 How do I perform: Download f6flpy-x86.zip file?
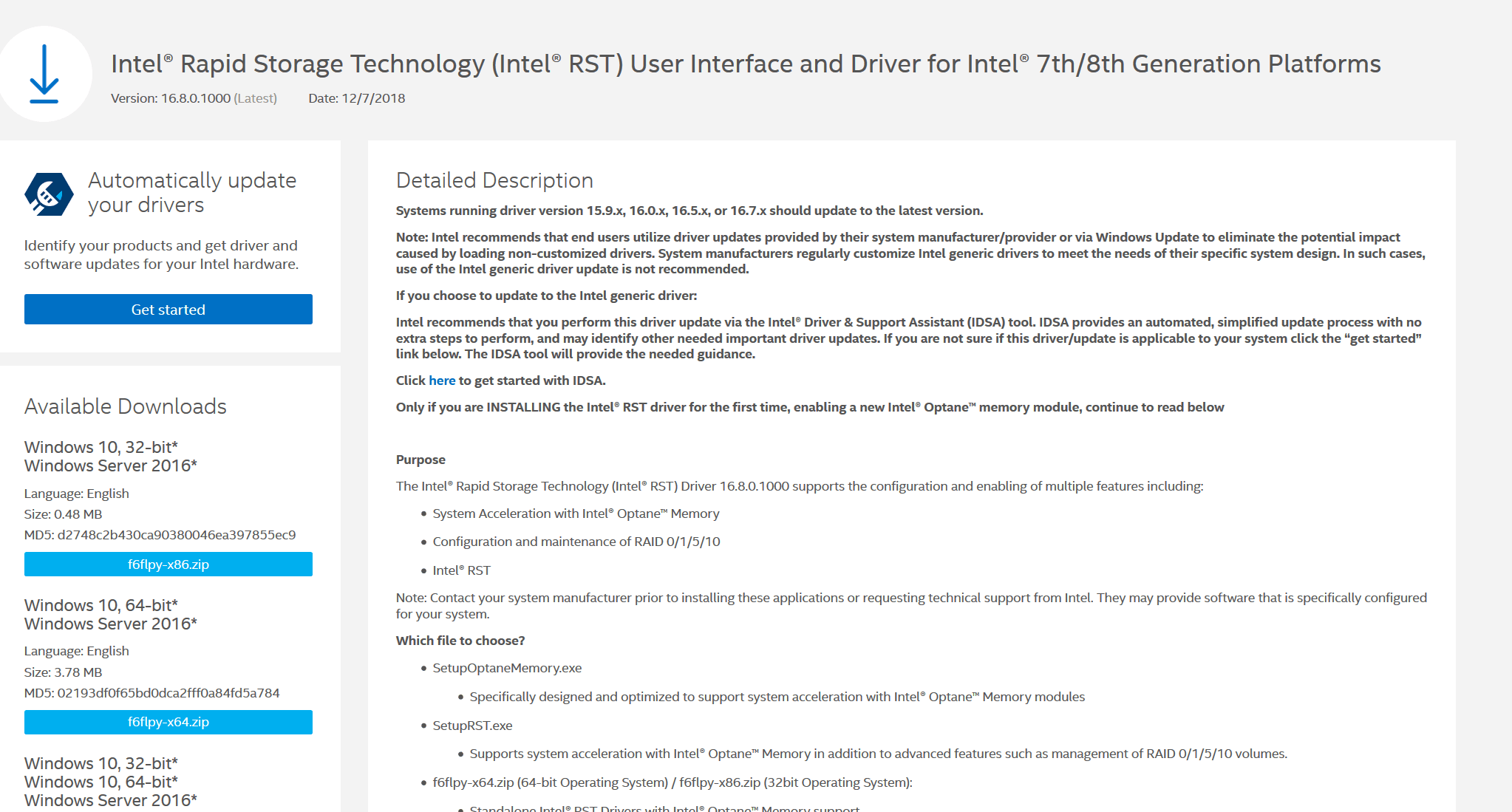[168, 564]
